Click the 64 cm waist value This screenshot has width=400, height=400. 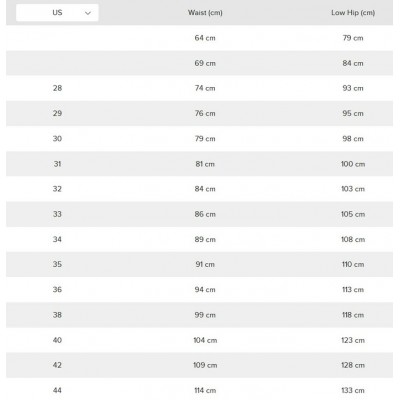point(205,38)
